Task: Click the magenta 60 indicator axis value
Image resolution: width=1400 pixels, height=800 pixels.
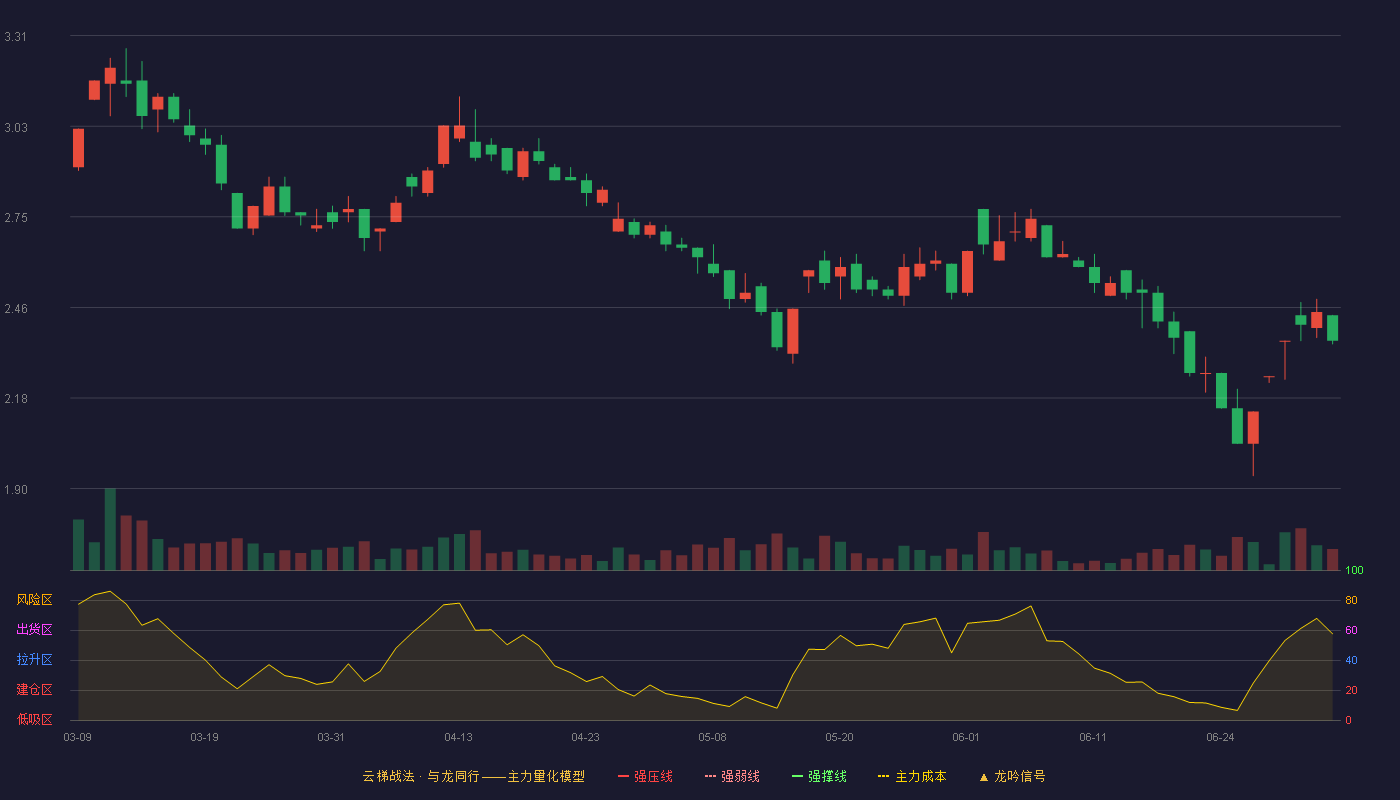Action: (1351, 631)
